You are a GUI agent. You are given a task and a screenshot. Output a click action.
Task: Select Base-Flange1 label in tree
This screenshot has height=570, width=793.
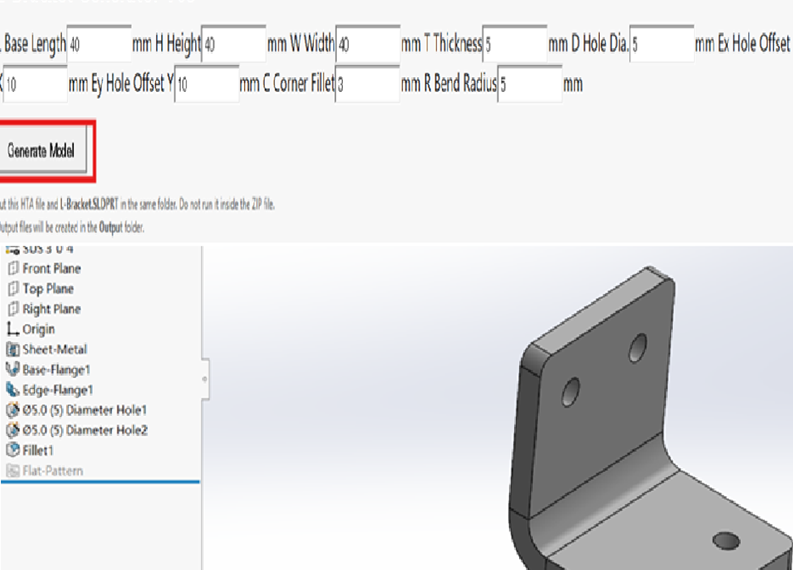[x=56, y=370]
